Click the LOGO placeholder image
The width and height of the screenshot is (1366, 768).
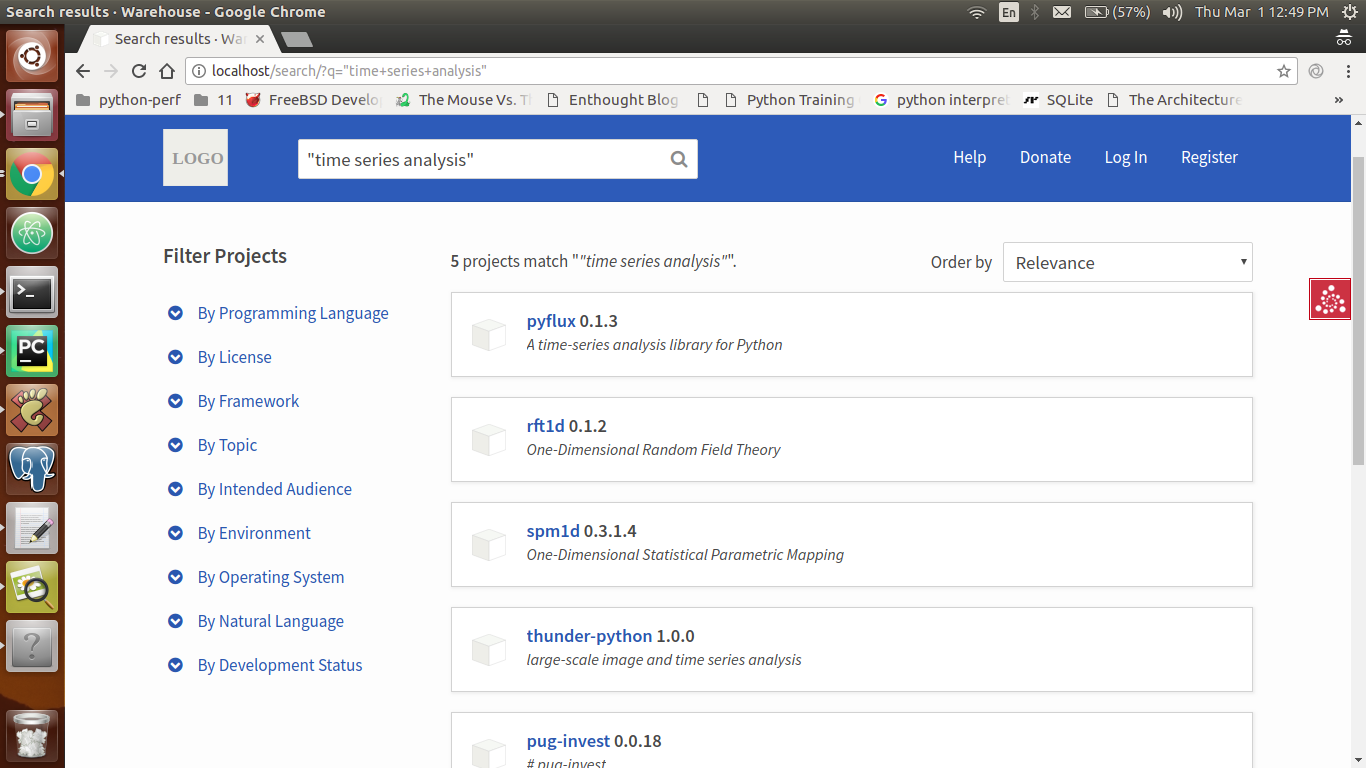pos(195,157)
